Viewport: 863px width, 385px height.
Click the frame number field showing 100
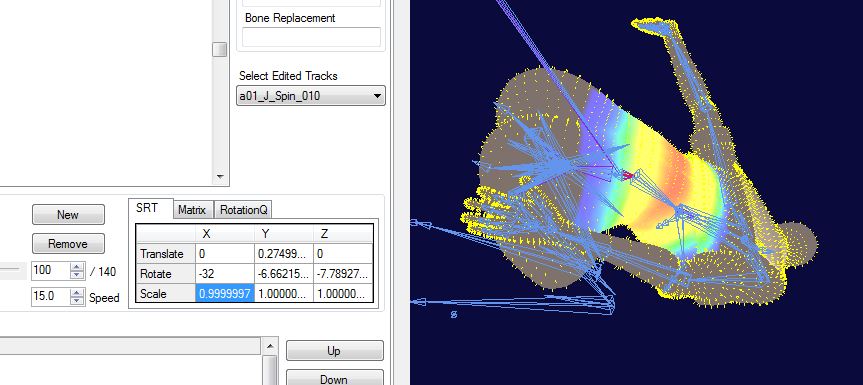(x=51, y=270)
